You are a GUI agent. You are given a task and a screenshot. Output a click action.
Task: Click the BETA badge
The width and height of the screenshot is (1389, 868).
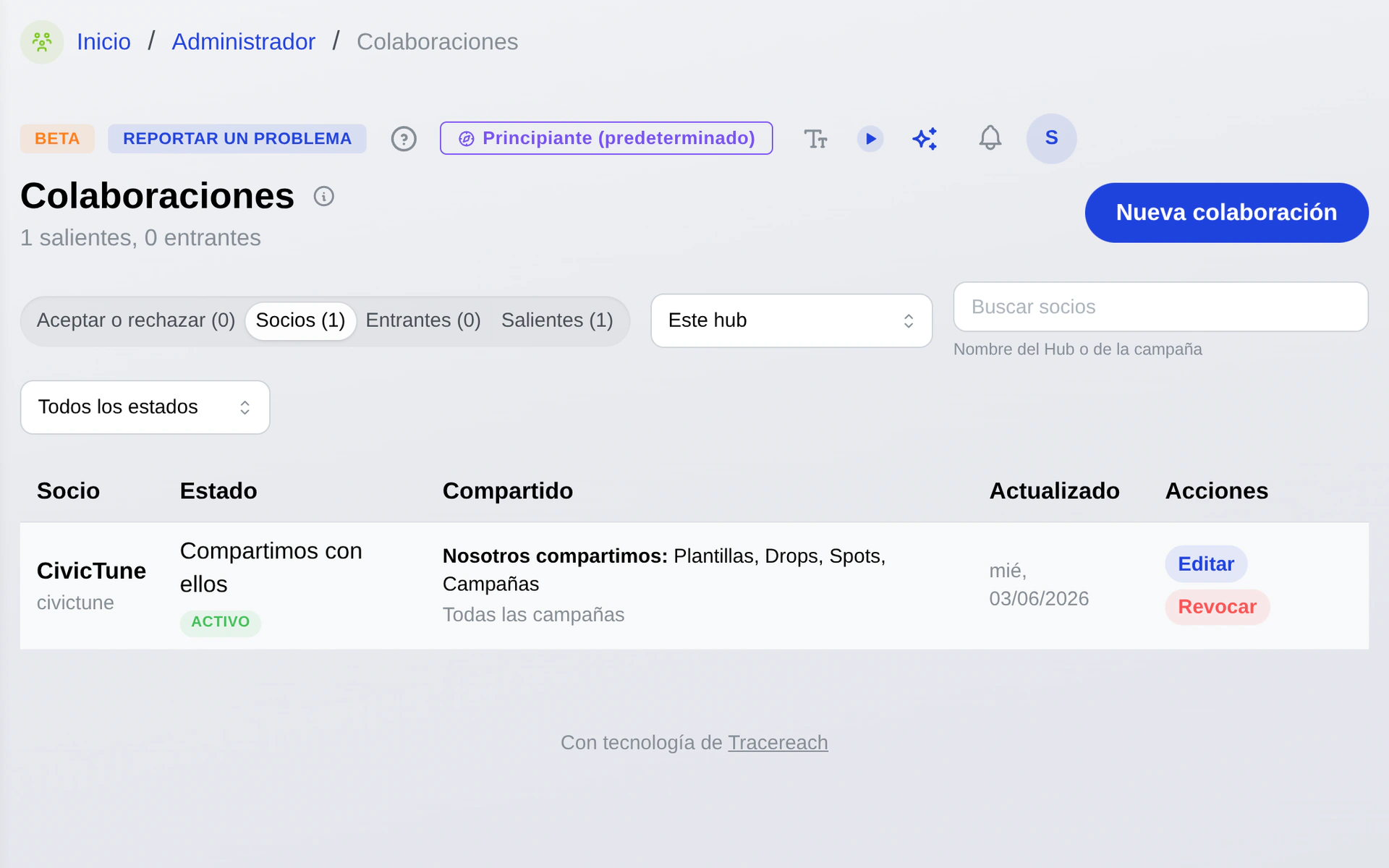57,138
